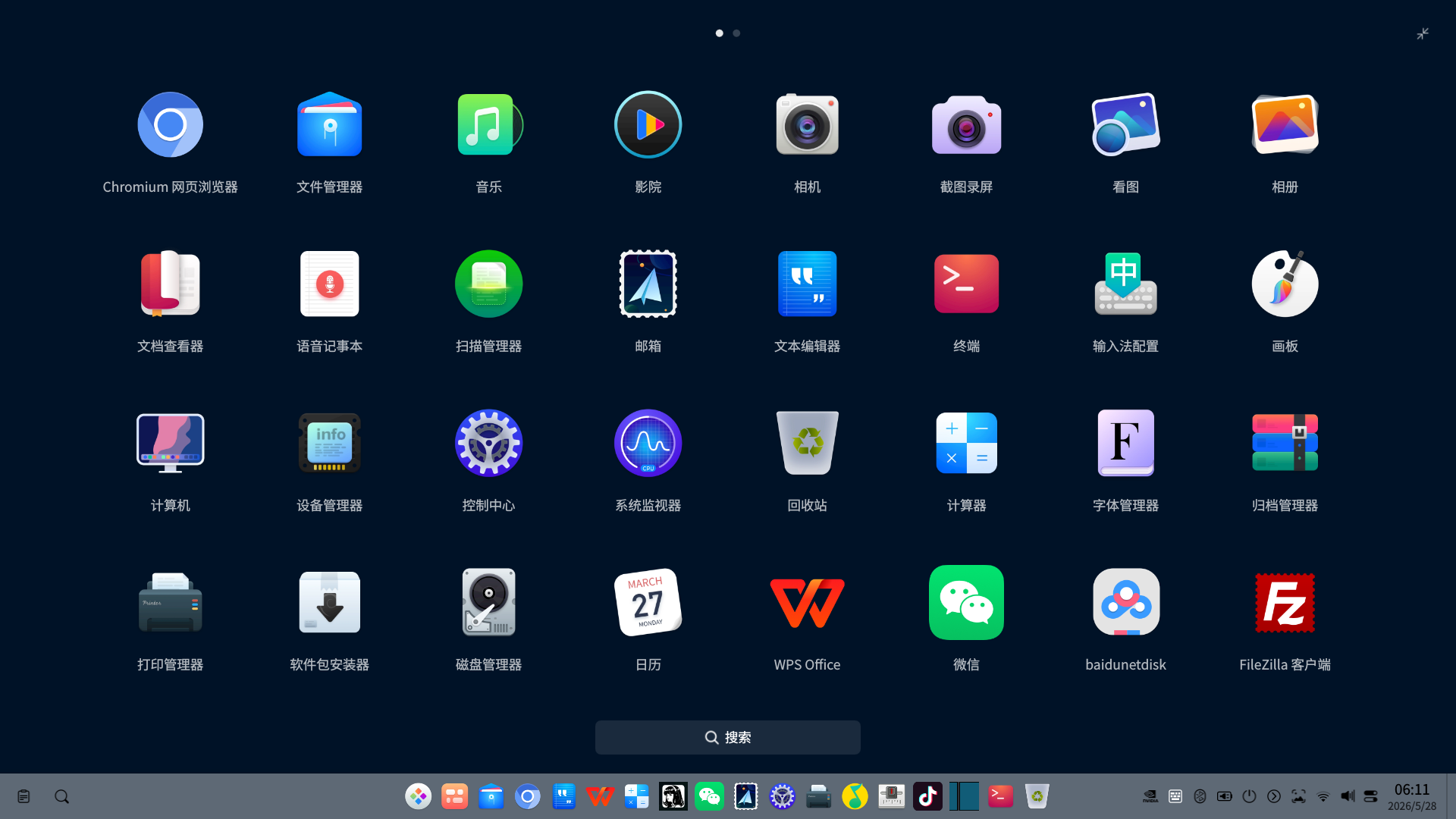Open 打印管理器 from the launcher grid

point(170,603)
